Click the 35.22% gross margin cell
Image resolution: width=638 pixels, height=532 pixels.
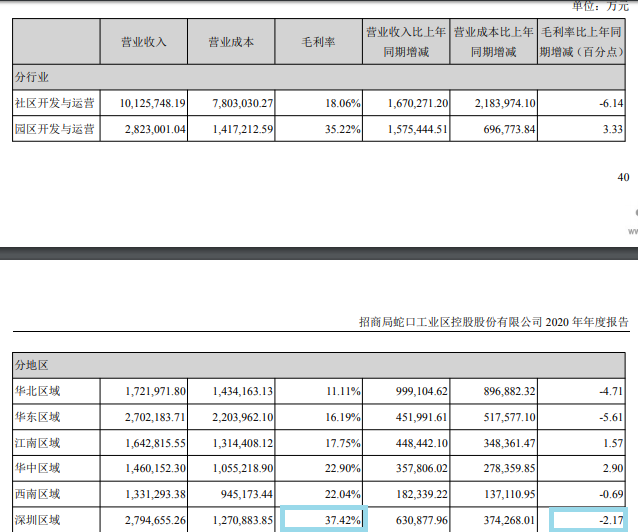coord(319,129)
